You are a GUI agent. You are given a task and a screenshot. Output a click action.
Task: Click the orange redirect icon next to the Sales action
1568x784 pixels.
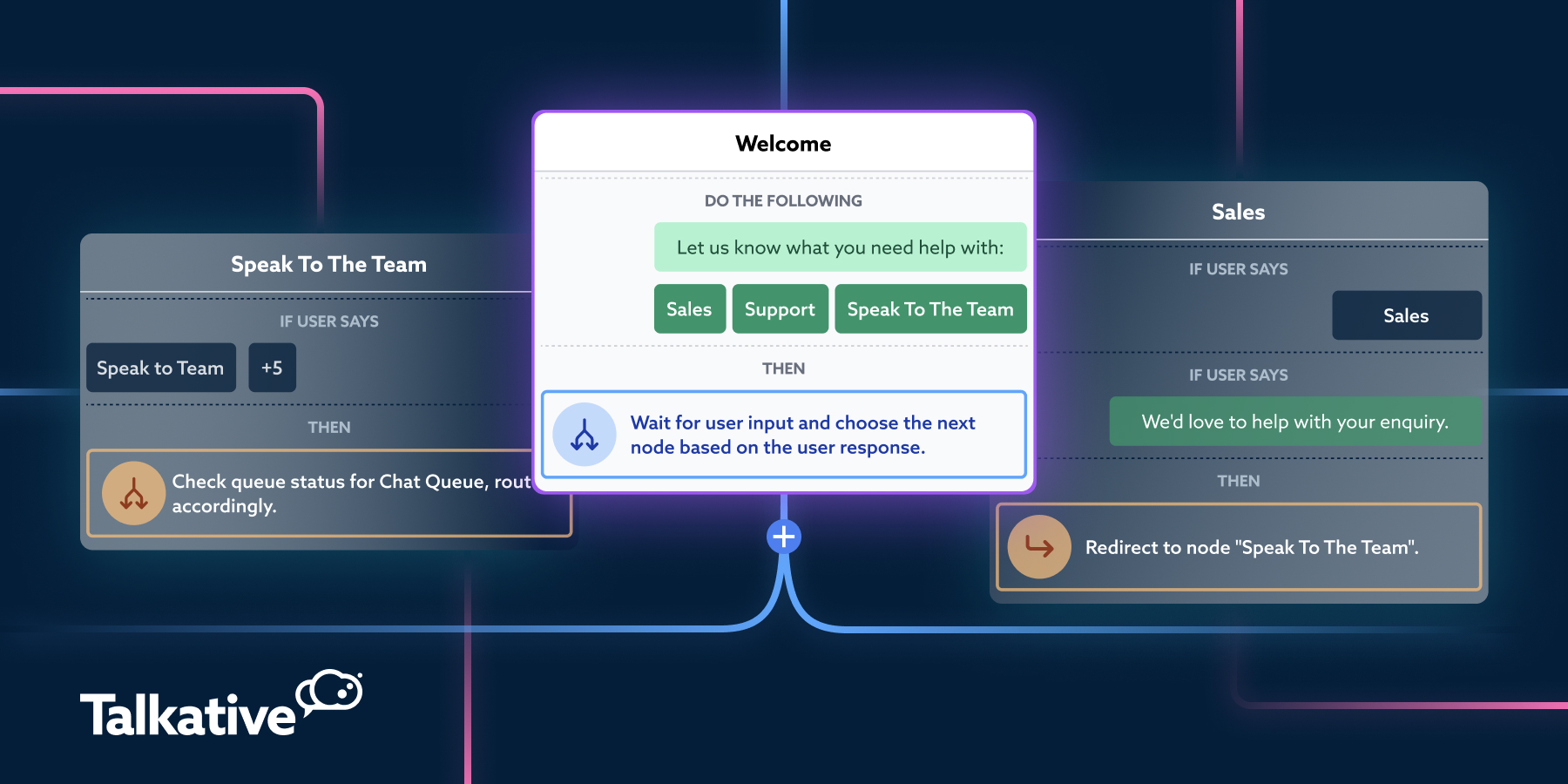(x=1037, y=547)
